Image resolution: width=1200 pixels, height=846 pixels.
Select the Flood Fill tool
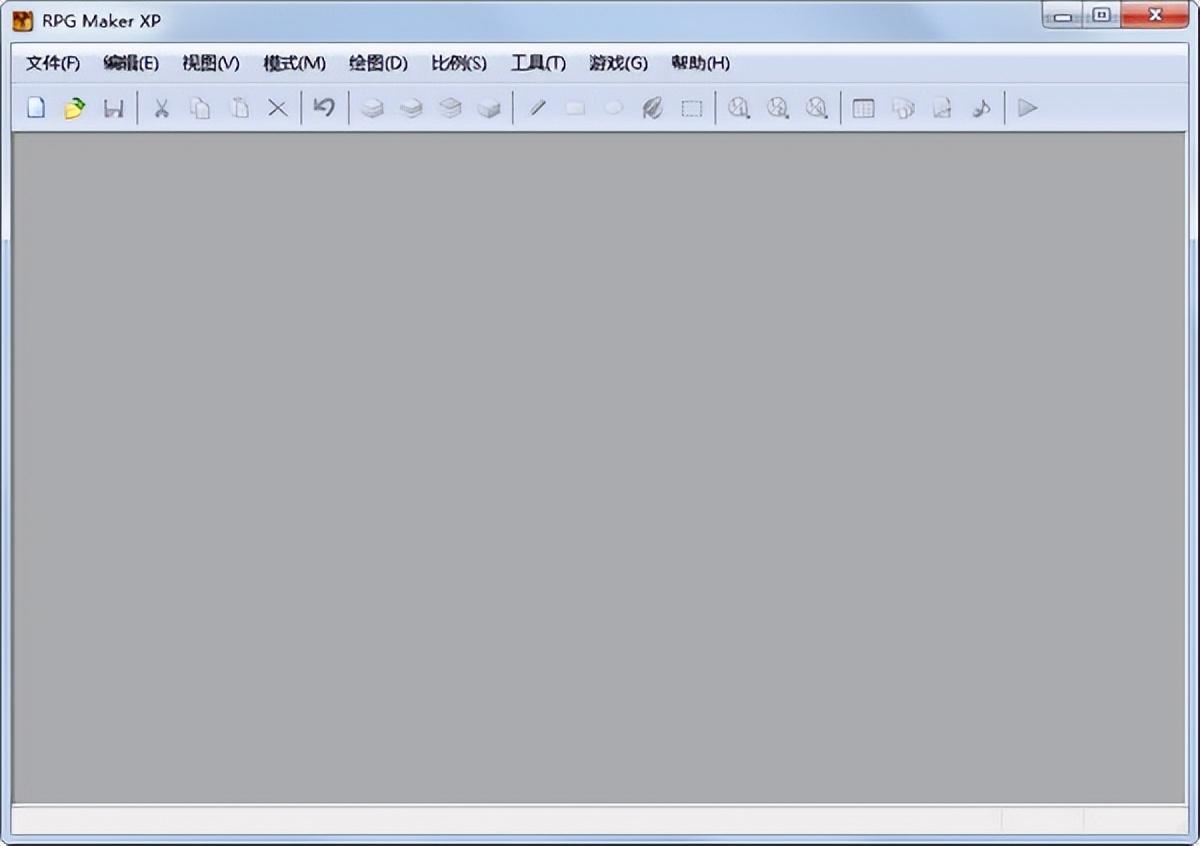(x=652, y=108)
